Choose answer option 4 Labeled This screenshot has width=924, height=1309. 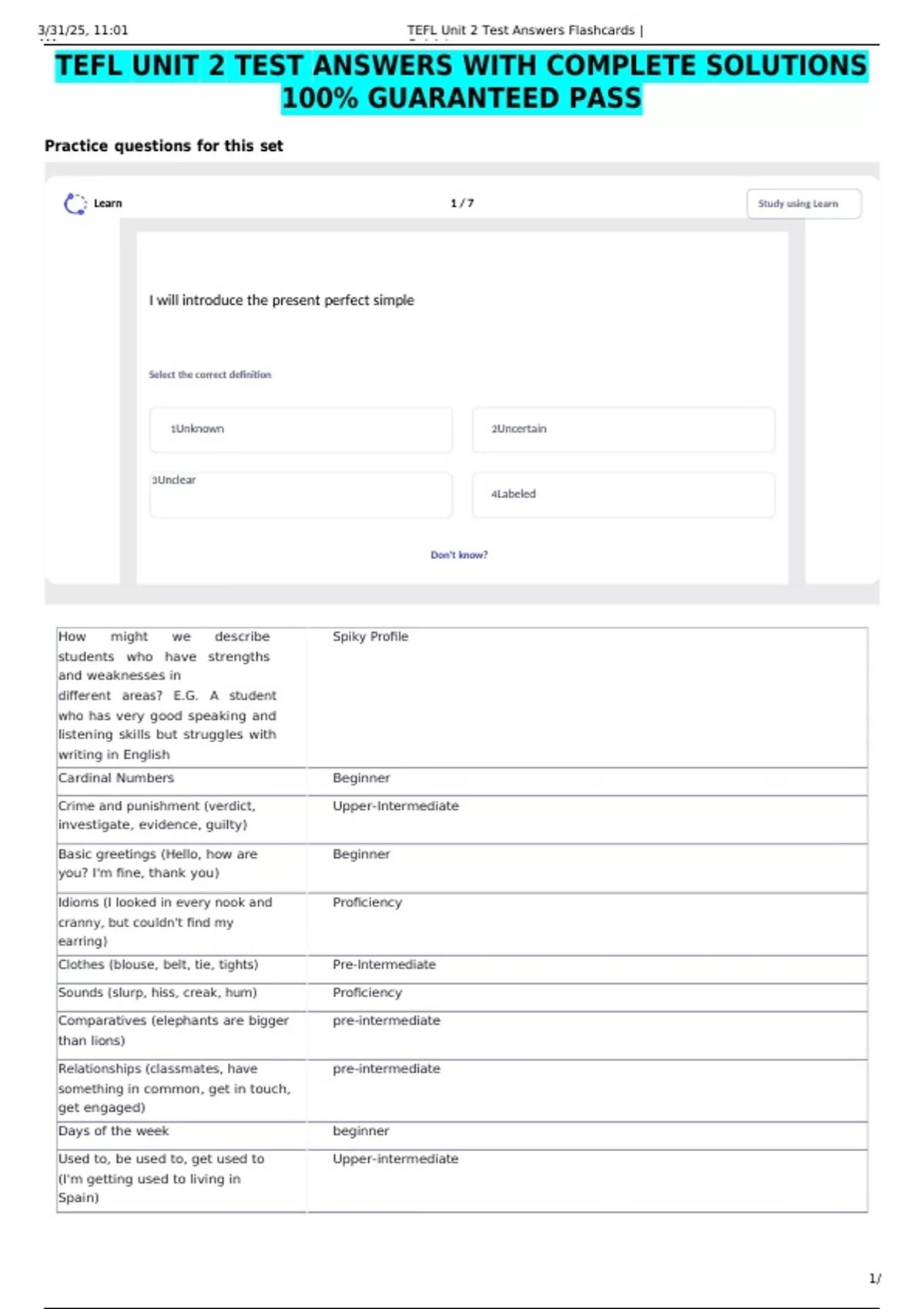[x=623, y=494]
